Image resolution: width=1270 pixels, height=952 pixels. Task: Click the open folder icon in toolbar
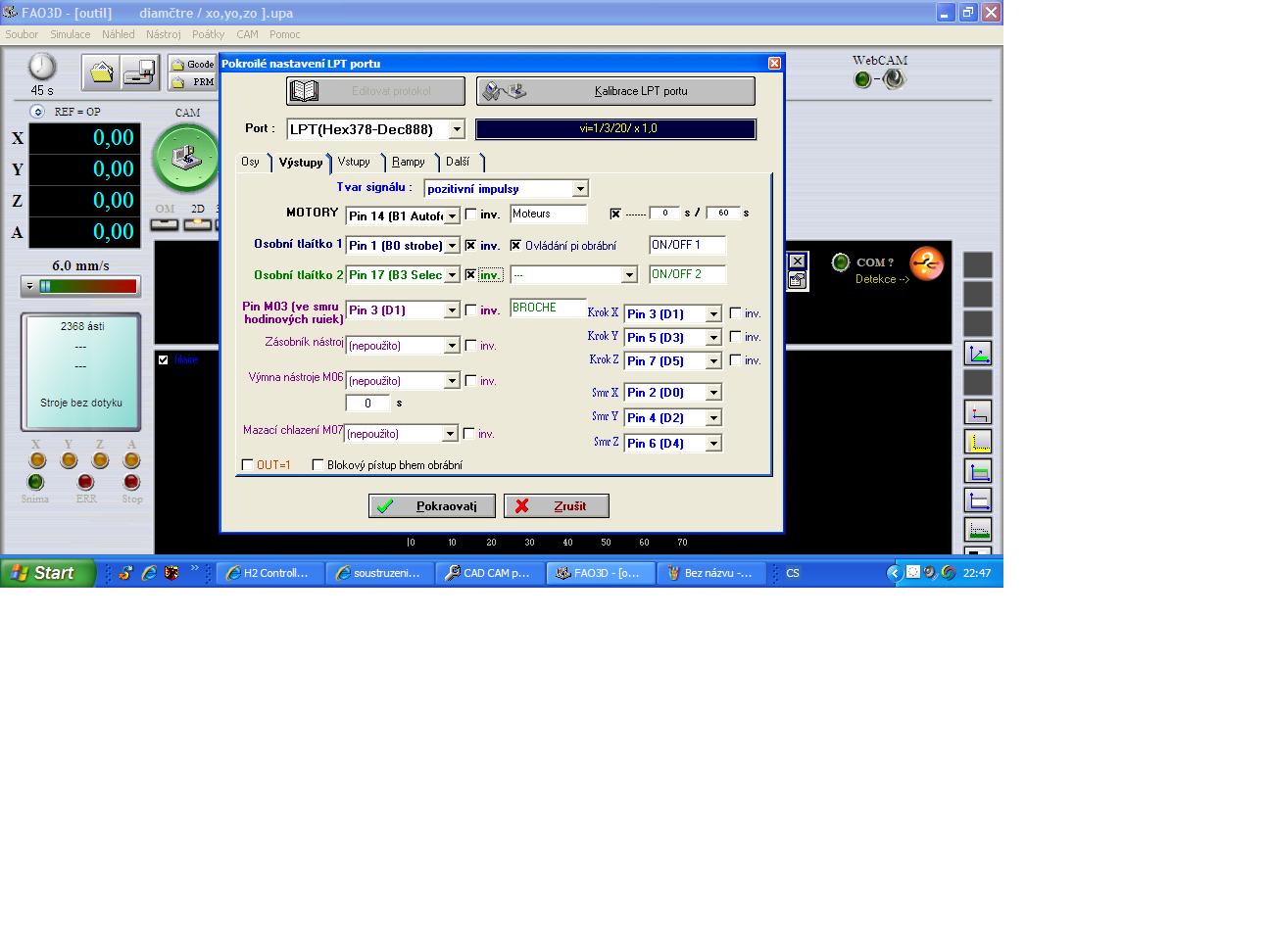click(x=102, y=71)
